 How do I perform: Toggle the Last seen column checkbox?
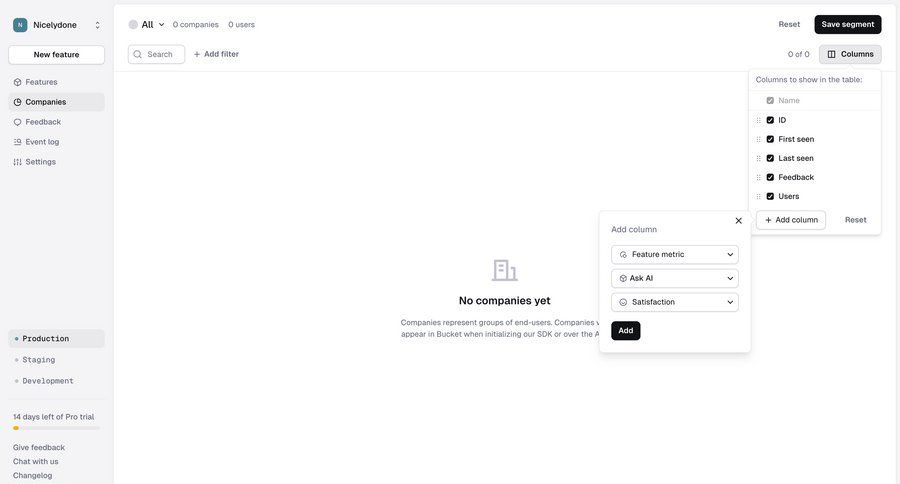770,158
